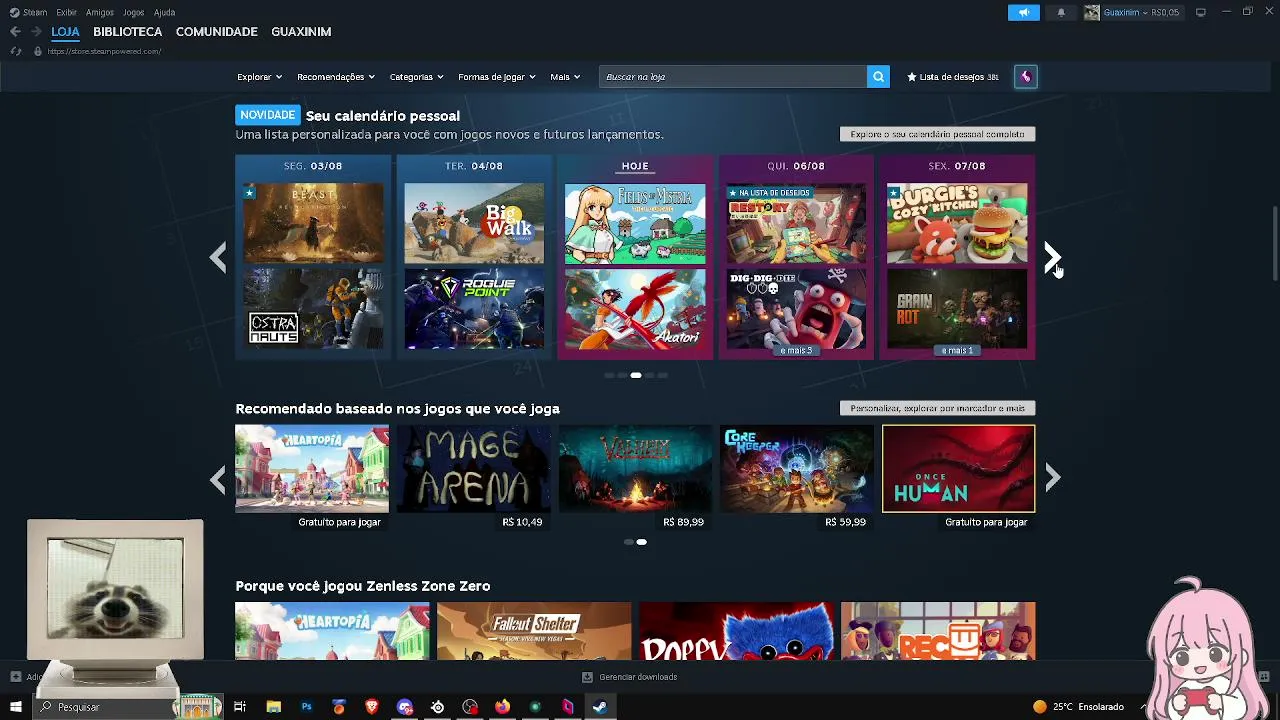Image resolution: width=1280 pixels, height=720 pixels.
Task: Open Brave browser from the taskbar
Action: [x=372, y=707]
